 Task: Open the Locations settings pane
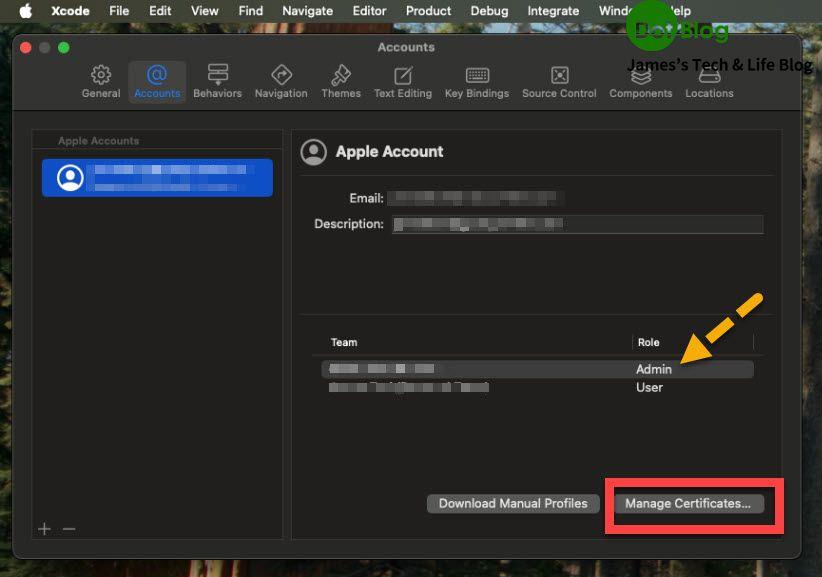[709, 81]
